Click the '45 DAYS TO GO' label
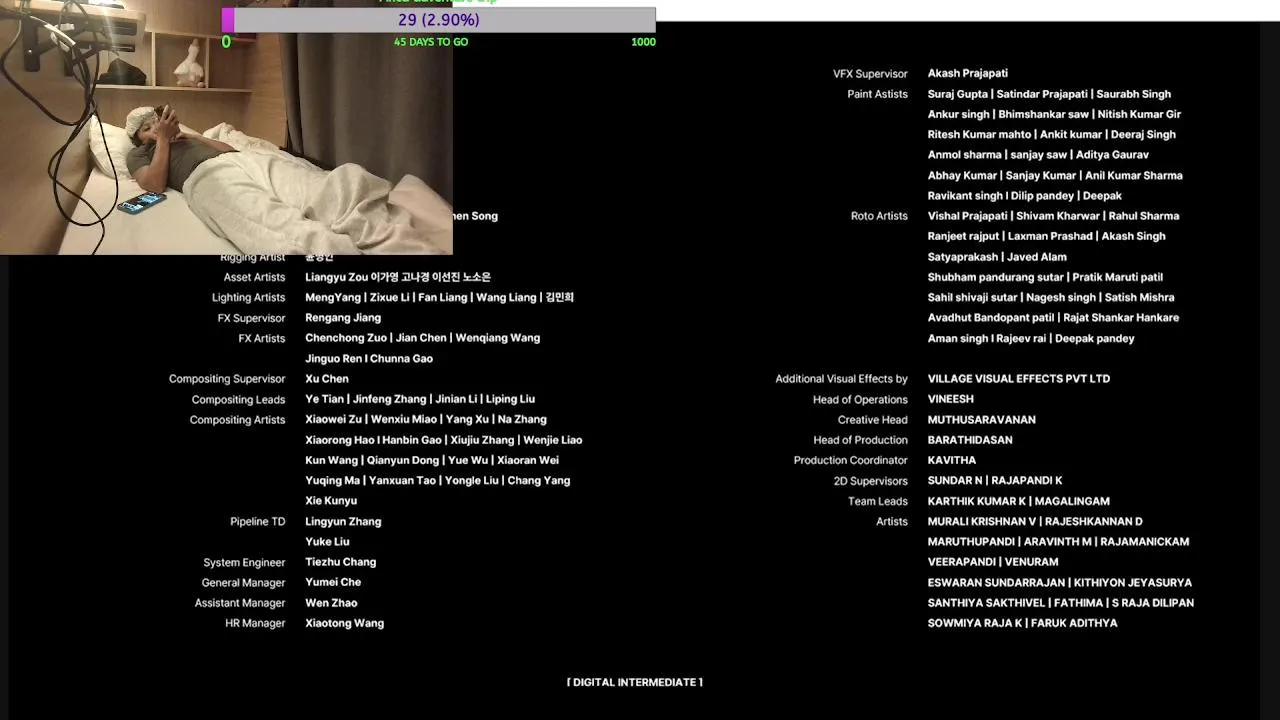The image size is (1280, 720). (x=431, y=42)
